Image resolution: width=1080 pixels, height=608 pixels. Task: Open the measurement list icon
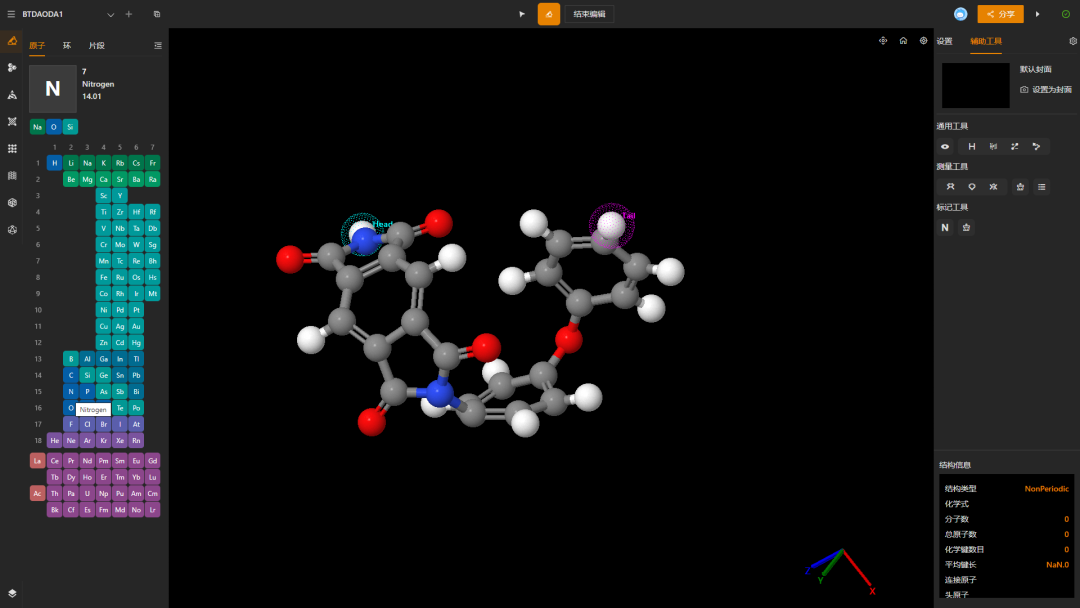tap(1041, 187)
